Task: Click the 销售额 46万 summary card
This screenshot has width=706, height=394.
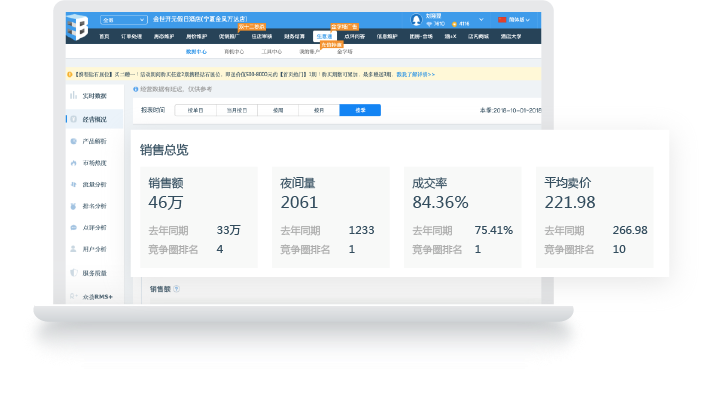Action: [199, 217]
